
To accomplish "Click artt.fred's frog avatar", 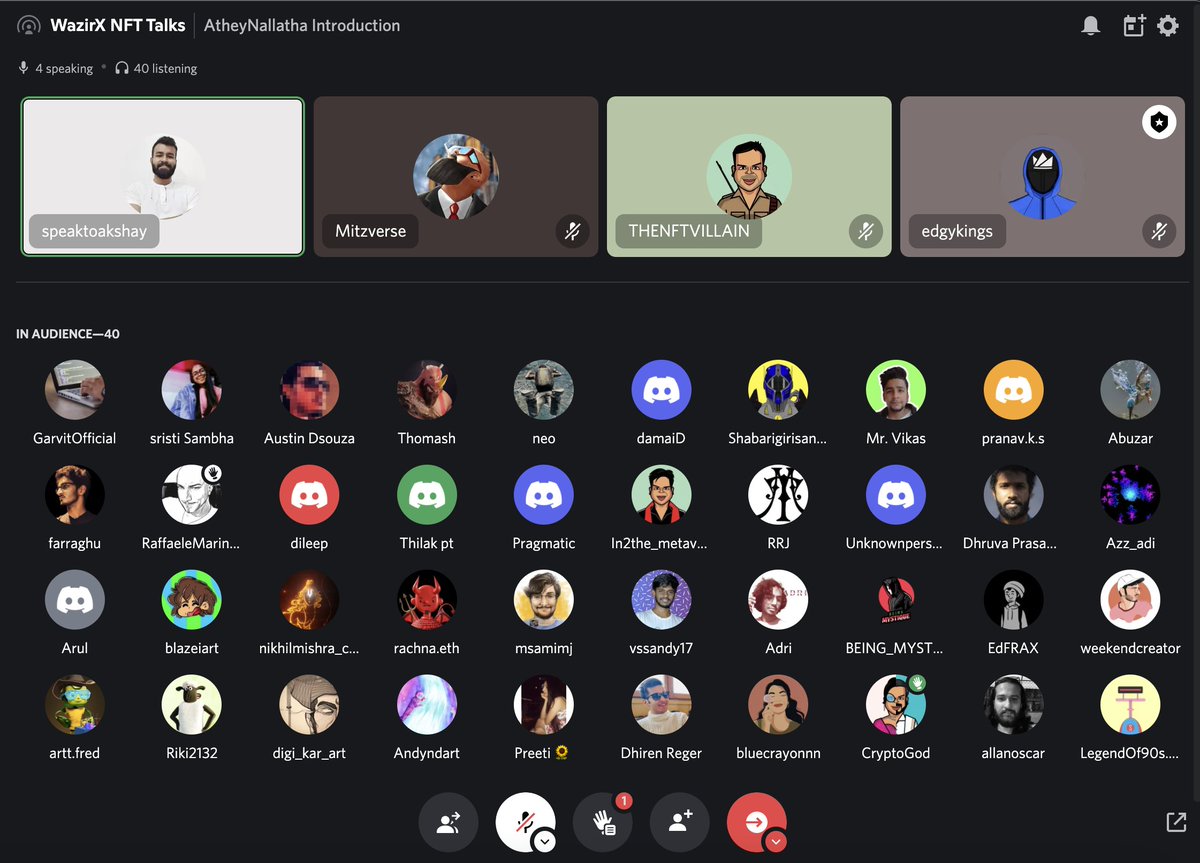I will 75,705.
